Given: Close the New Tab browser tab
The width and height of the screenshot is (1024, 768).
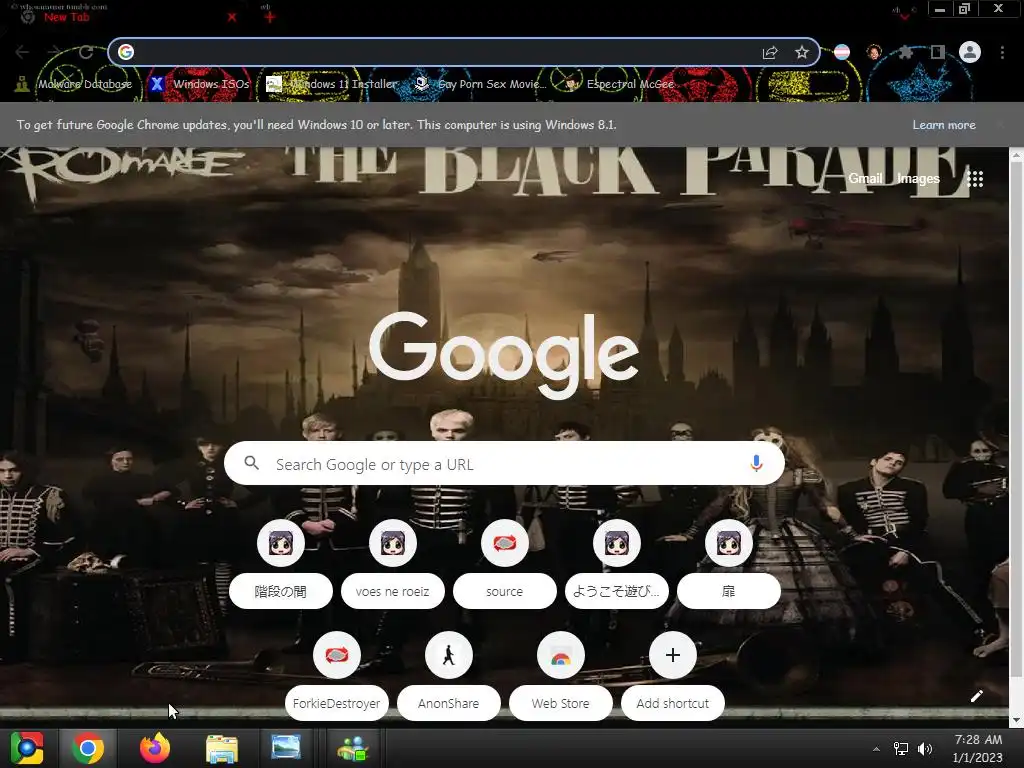Looking at the screenshot, I should [x=232, y=18].
